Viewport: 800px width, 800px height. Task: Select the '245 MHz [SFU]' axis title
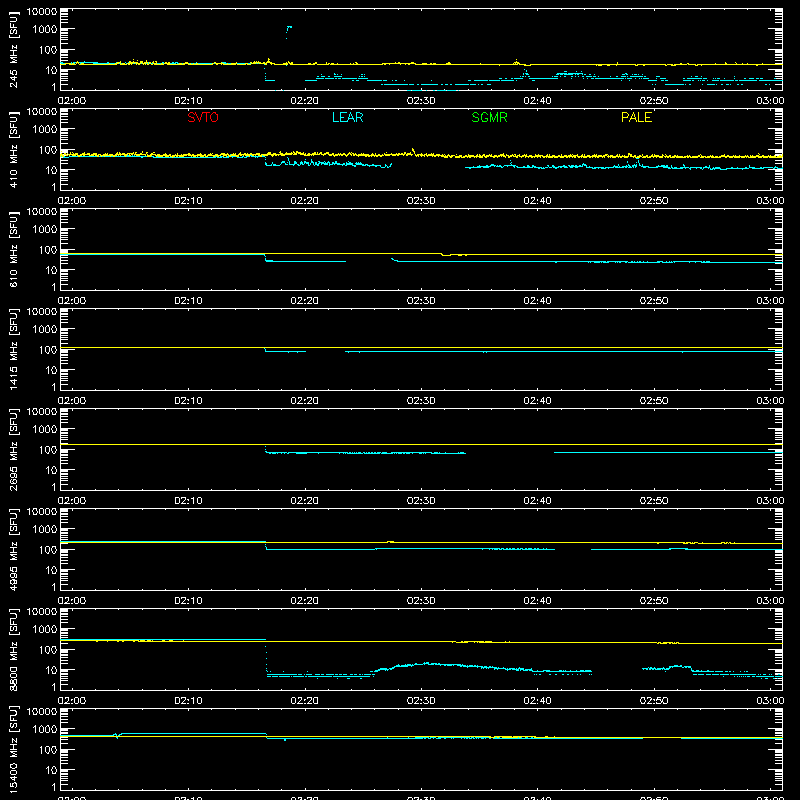(x=13, y=49)
